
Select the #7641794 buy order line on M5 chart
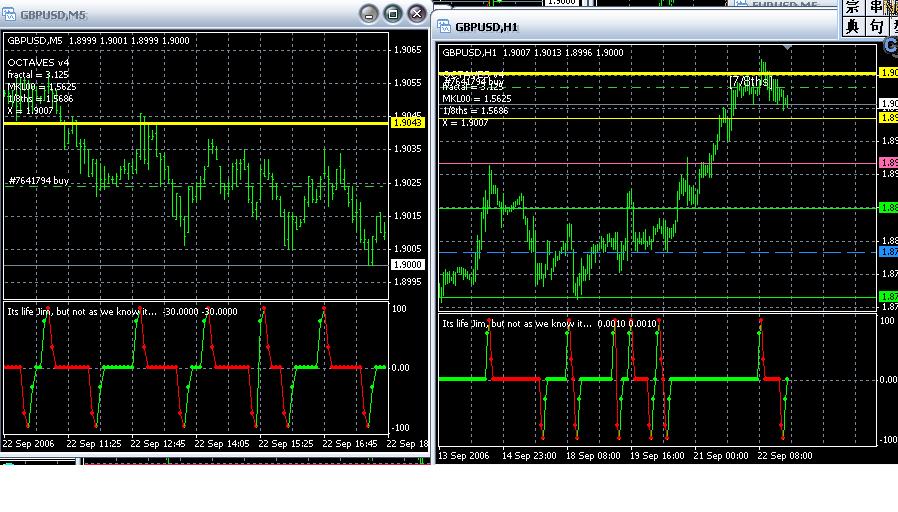point(39,181)
